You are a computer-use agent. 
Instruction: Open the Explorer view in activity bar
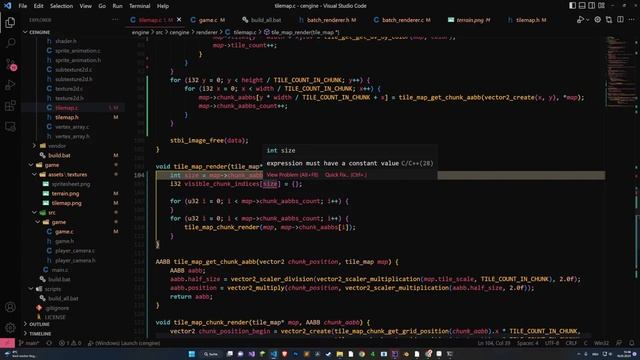[x=10, y=22]
